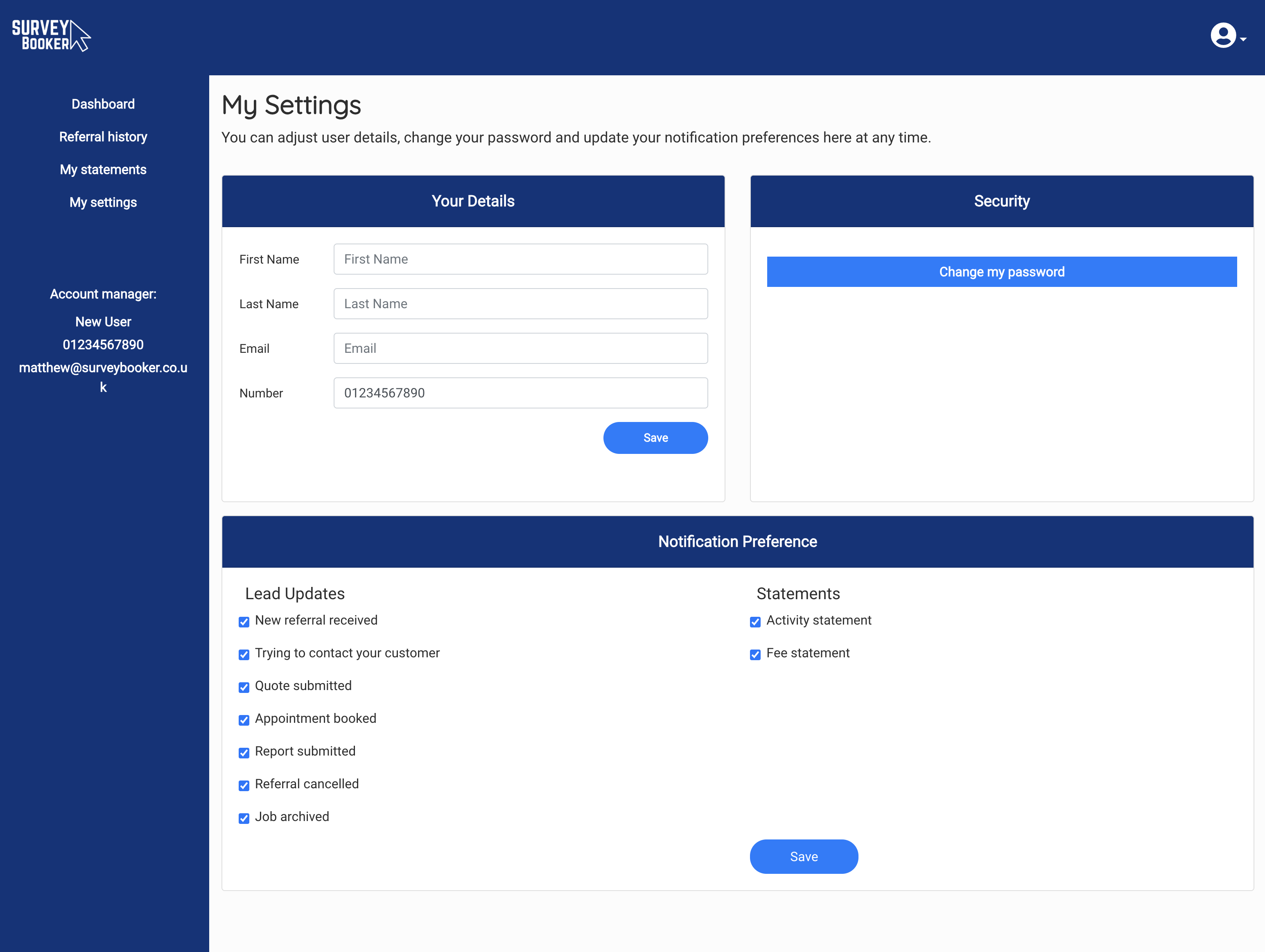This screenshot has height=952, width=1265.
Task: Click the Account manager: label
Action: [x=103, y=294]
